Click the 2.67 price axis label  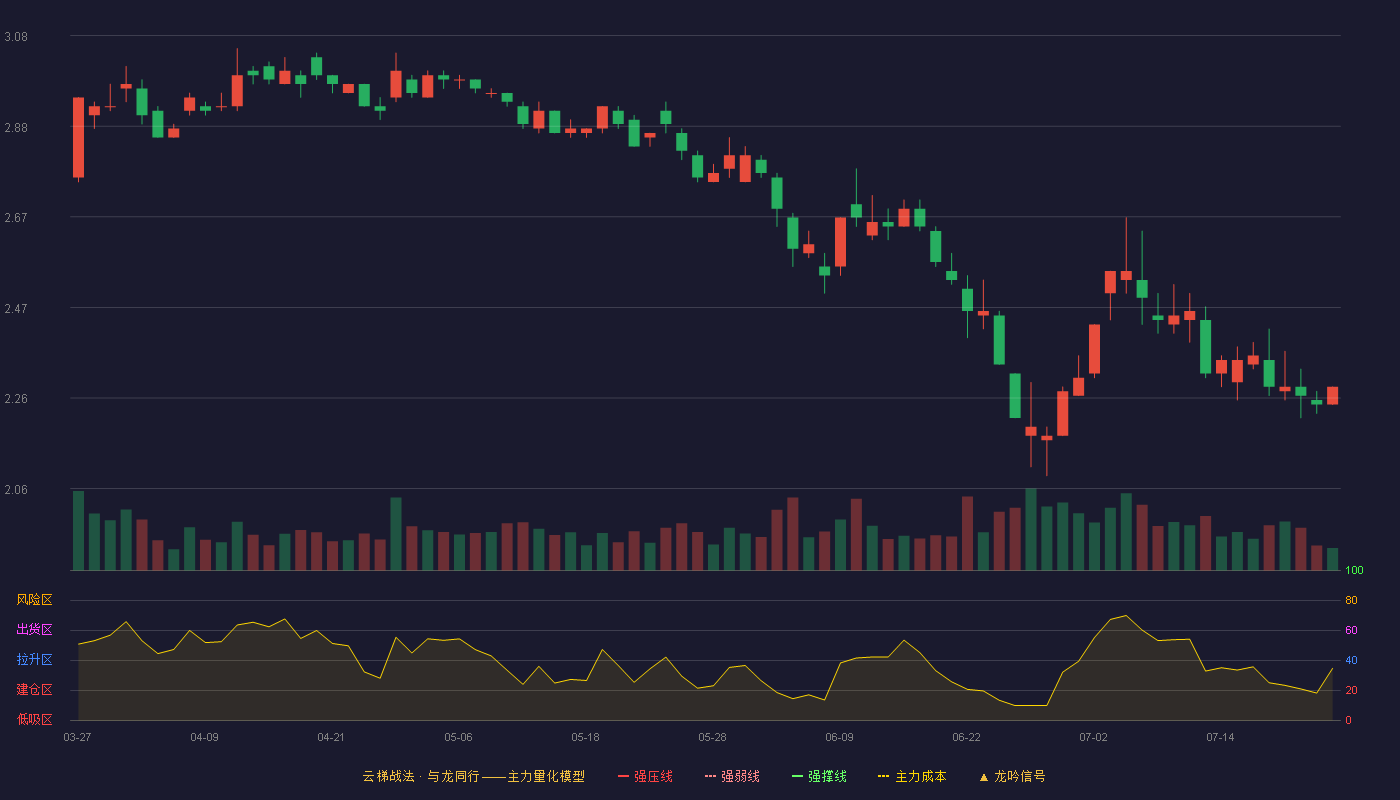coord(16,217)
